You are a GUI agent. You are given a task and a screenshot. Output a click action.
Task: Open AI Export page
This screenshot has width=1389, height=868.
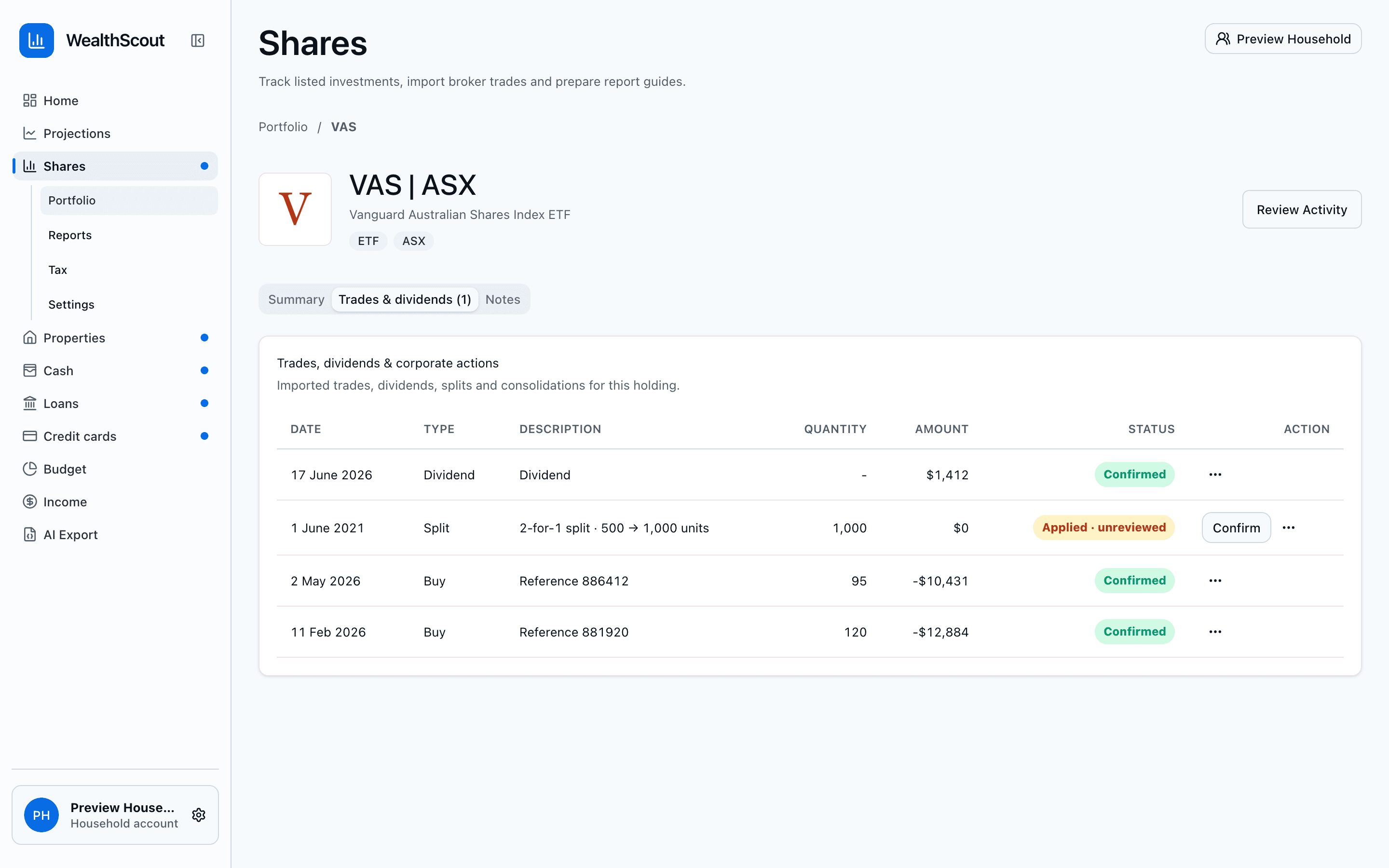115,534
